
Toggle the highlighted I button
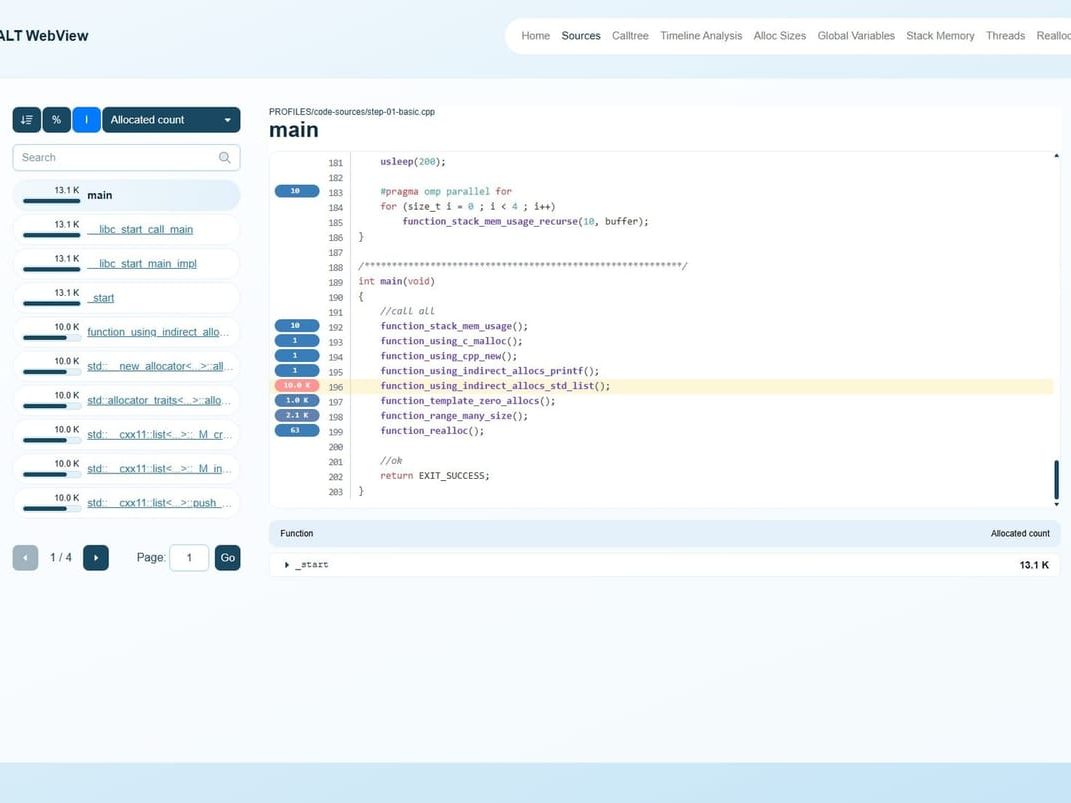(86, 119)
